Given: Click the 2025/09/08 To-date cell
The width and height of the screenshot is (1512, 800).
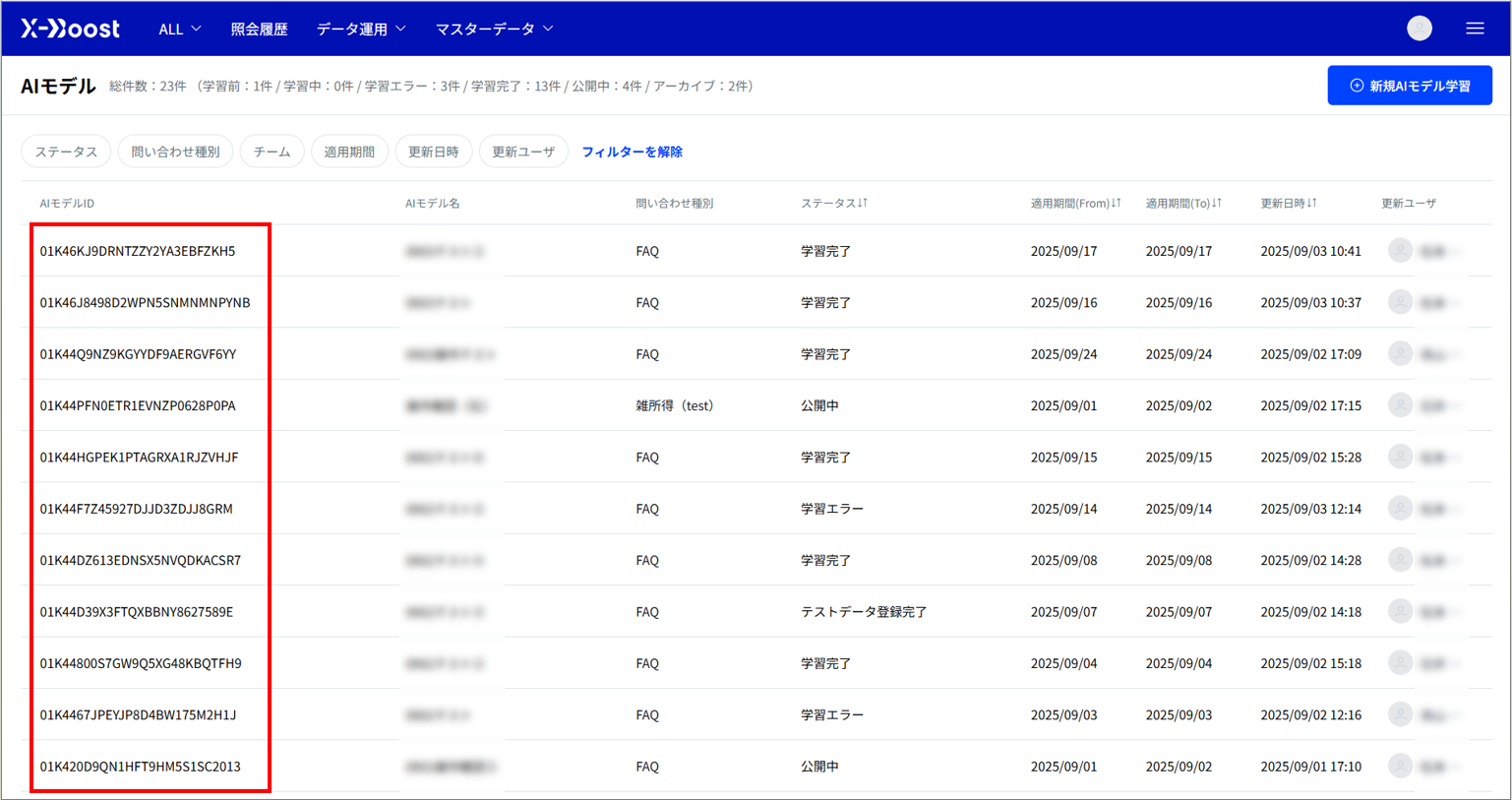Looking at the screenshot, I should tap(1179, 560).
